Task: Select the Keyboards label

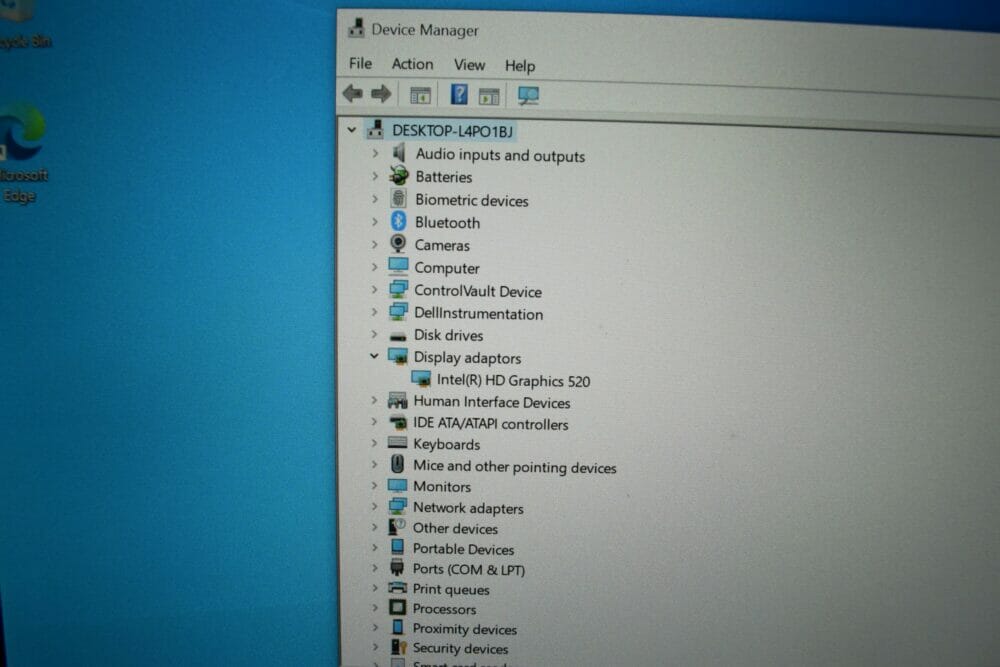Action: click(x=446, y=444)
